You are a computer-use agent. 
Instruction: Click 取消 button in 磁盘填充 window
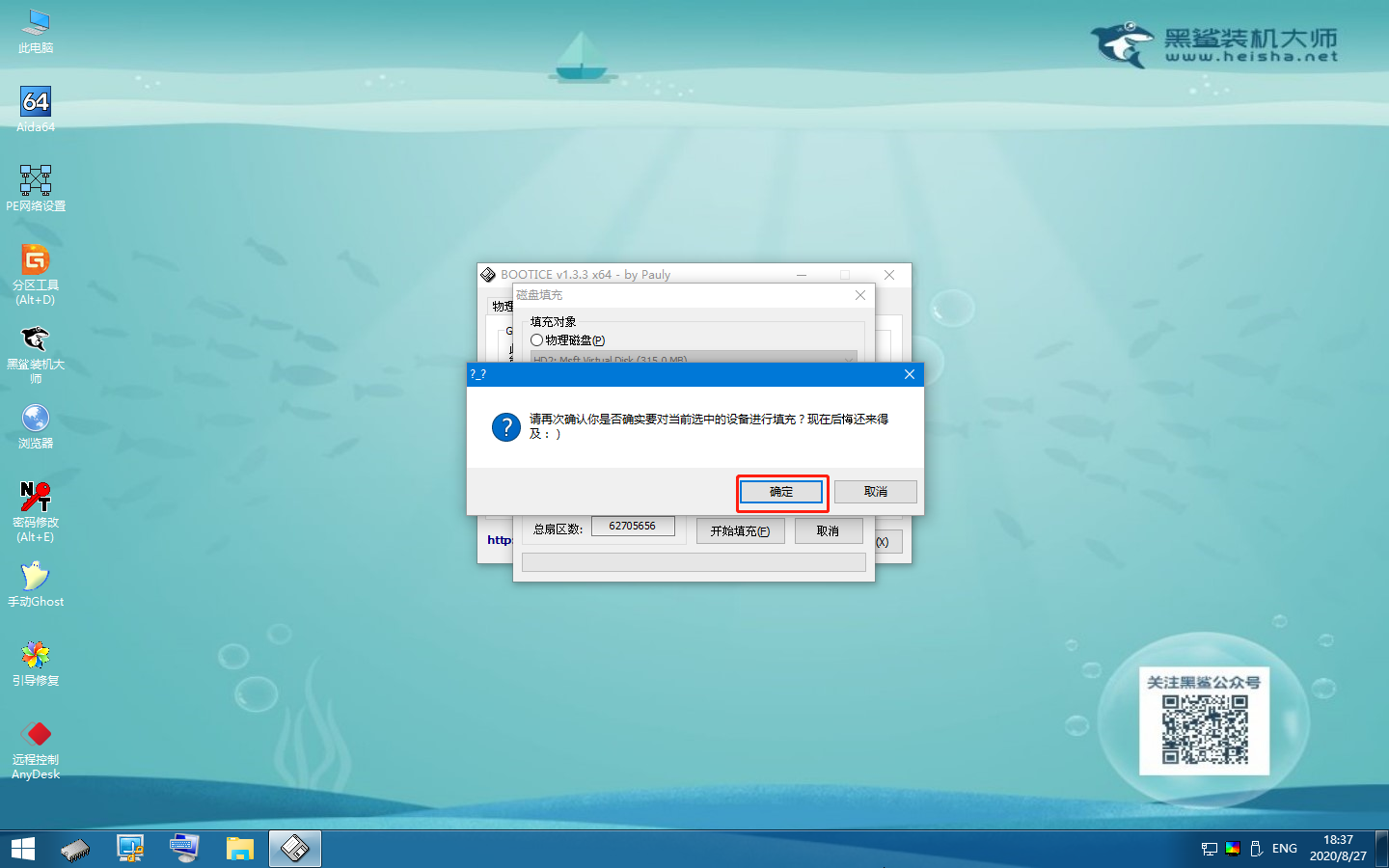tap(828, 531)
